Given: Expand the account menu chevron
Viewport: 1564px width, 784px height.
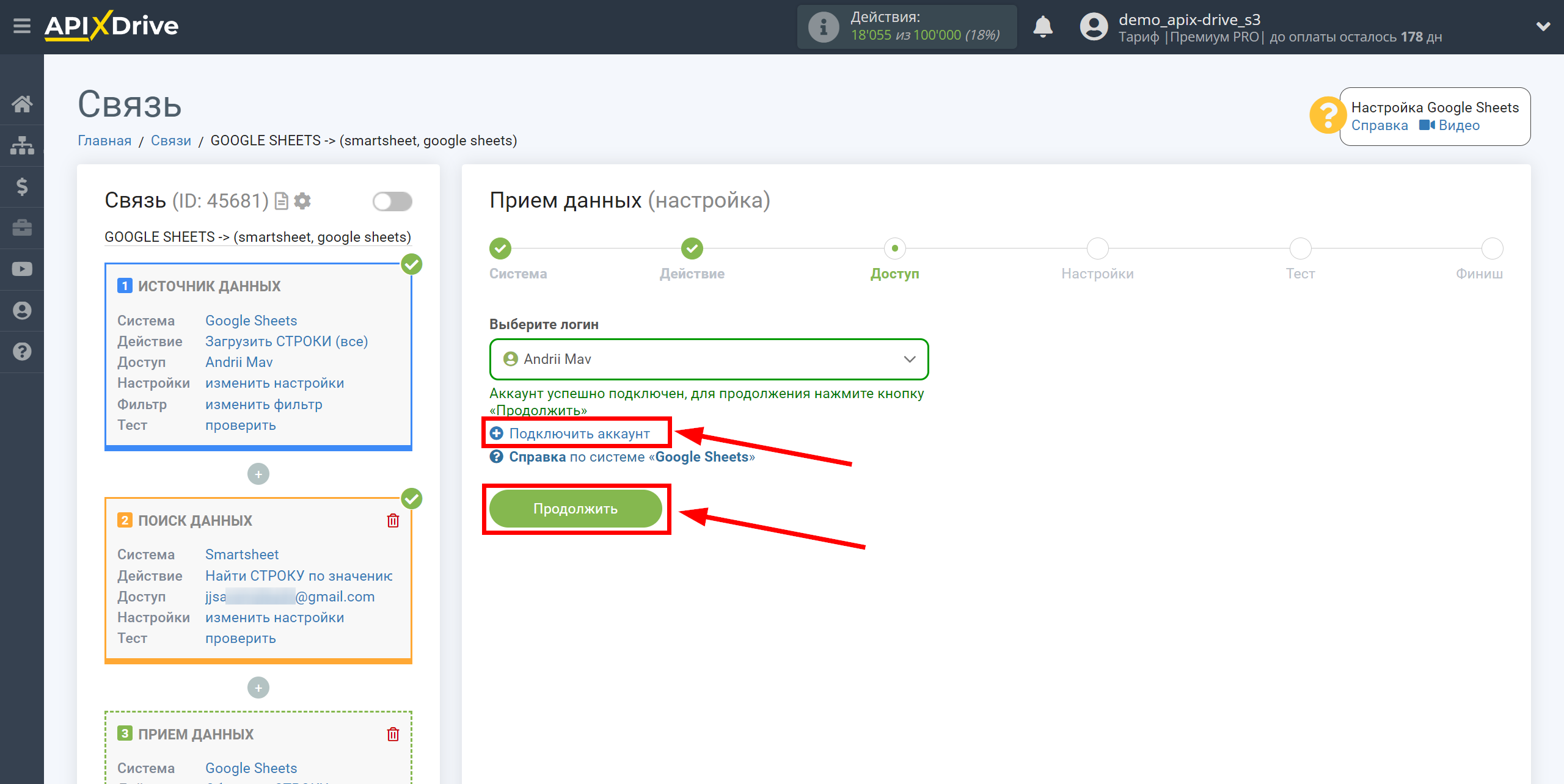Looking at the screenshot, I should [x=1543, y=26].
